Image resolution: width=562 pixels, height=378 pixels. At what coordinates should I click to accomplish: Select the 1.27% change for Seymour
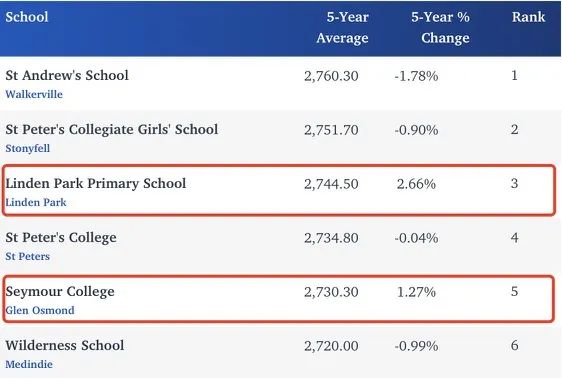coord(416,292)
